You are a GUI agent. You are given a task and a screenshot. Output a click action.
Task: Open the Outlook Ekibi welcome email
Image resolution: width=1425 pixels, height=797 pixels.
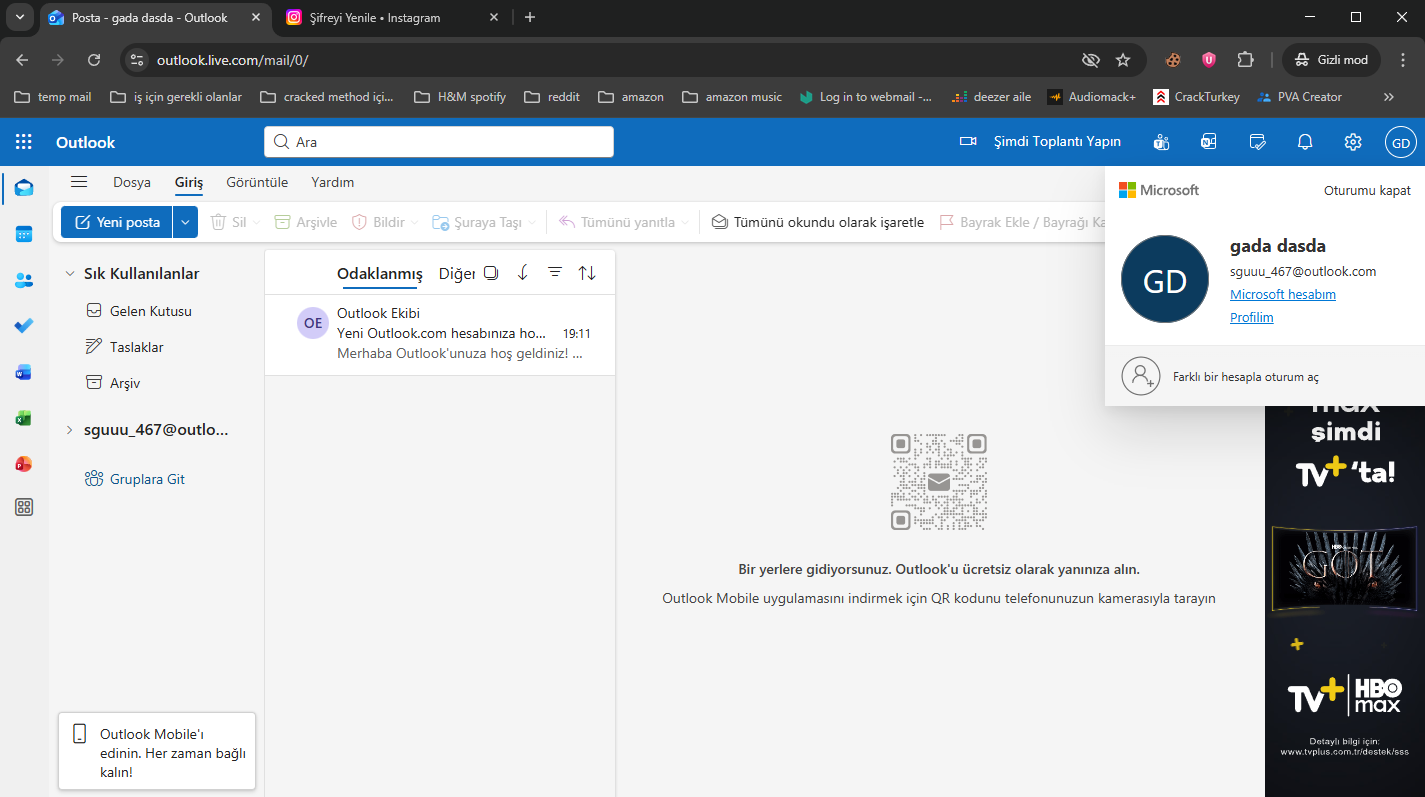click(x=440, y=335)
